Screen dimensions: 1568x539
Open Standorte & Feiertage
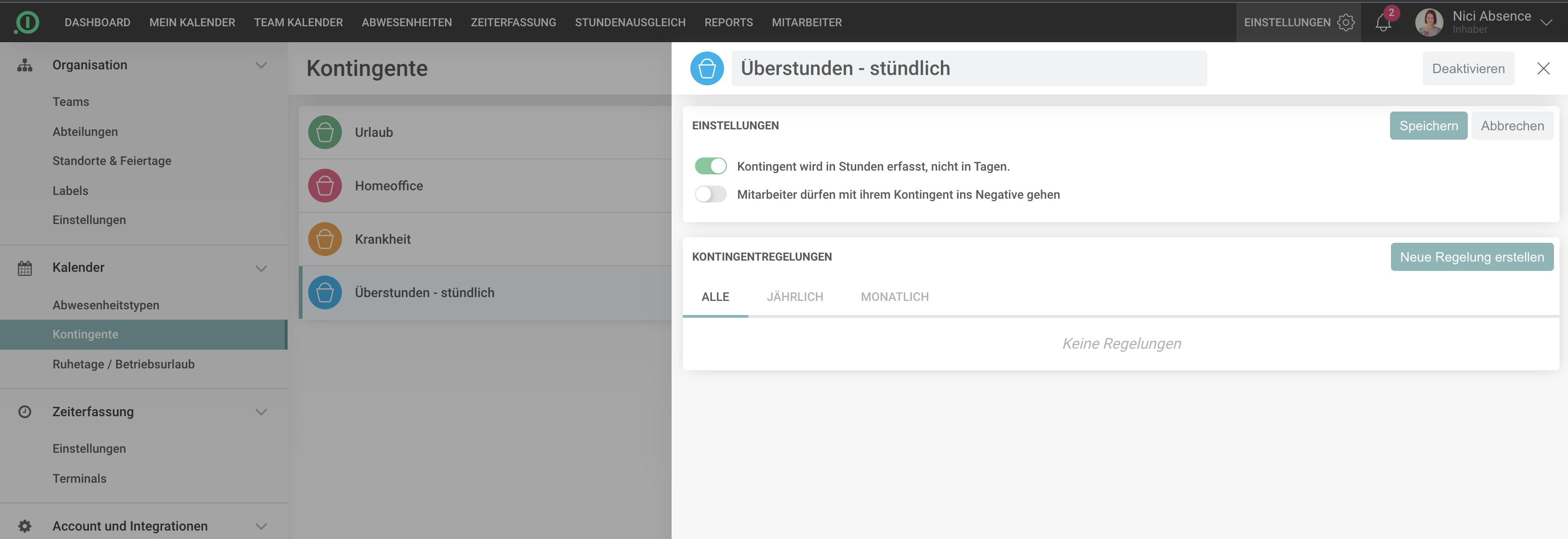click(112, 161)
